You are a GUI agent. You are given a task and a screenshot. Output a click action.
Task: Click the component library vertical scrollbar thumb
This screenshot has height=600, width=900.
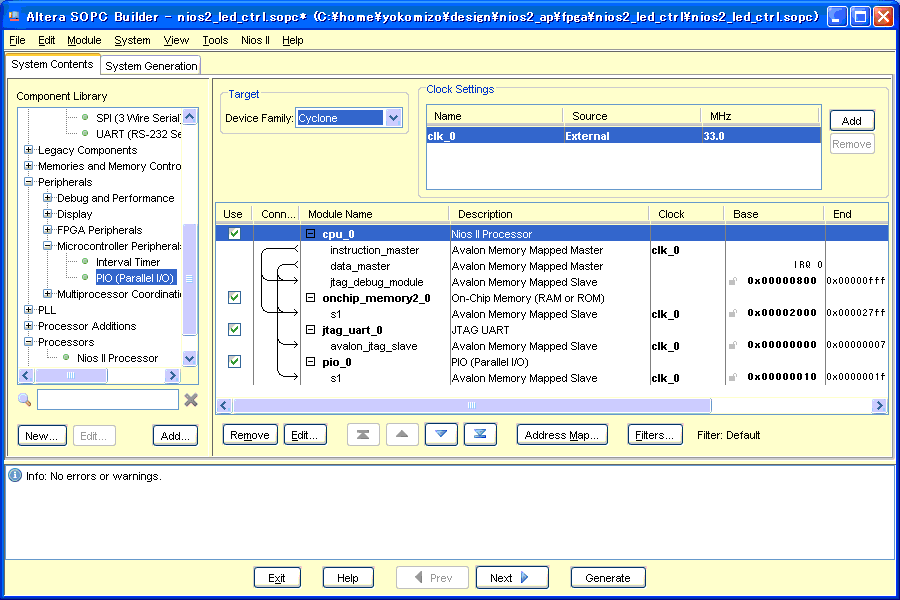pyautogui.click(x=189, y=278)
